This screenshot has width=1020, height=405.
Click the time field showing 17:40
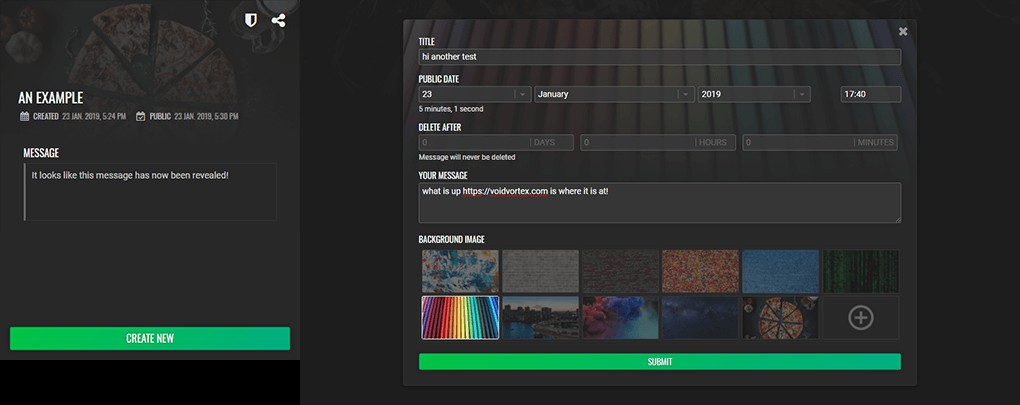tap(870, 94)
